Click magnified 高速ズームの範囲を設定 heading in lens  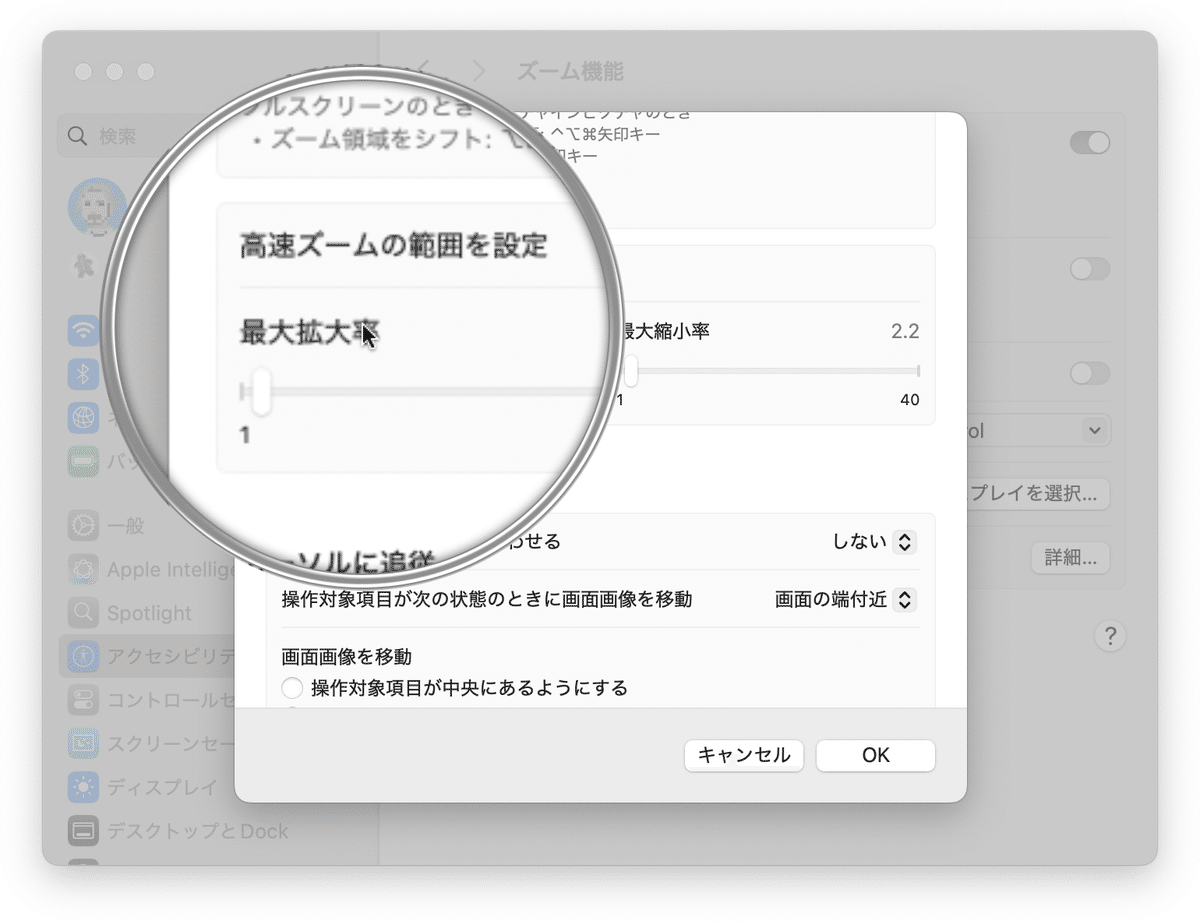coord(394,245)
